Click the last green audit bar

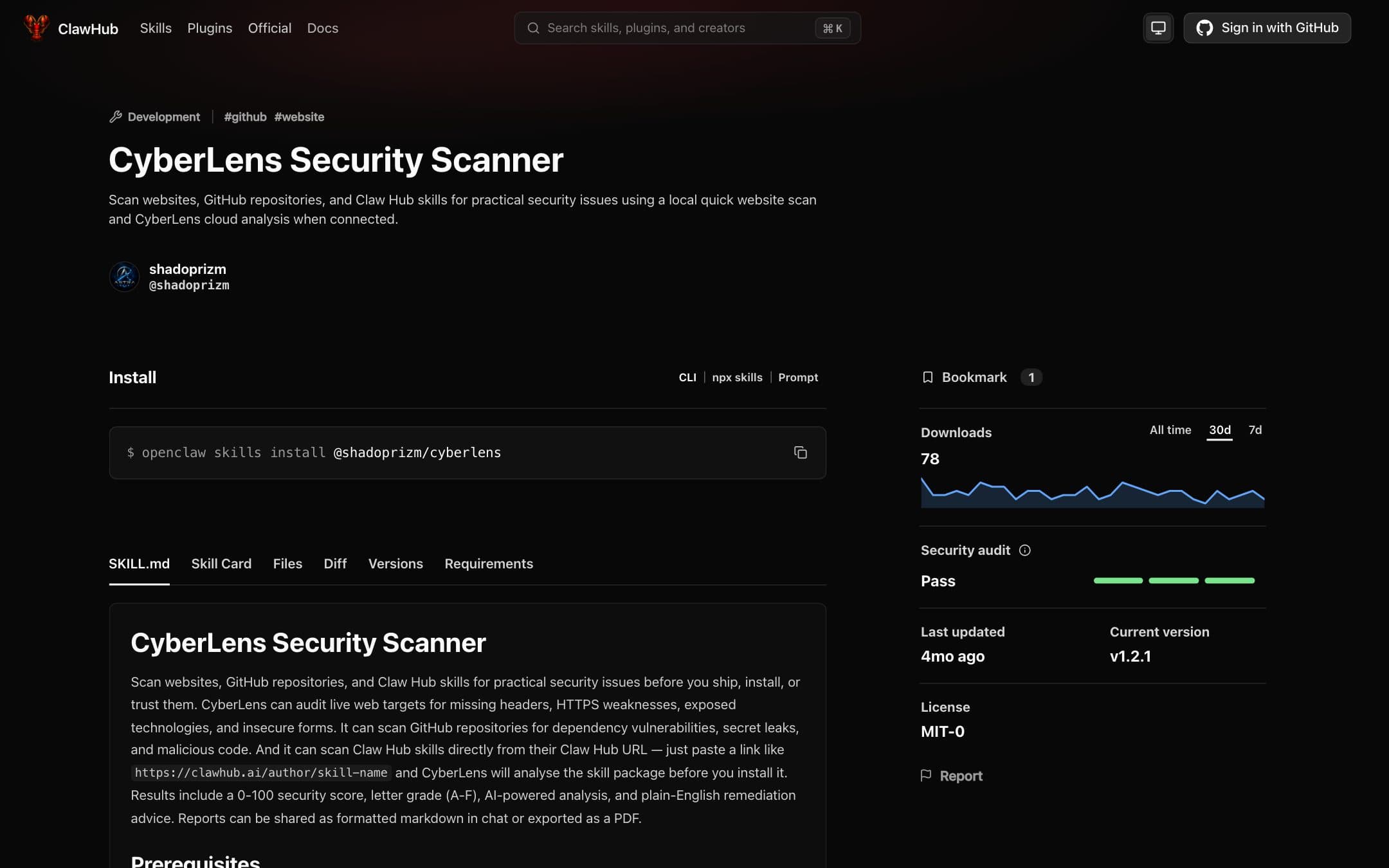pyautogui.click(x=1230, y=581)
